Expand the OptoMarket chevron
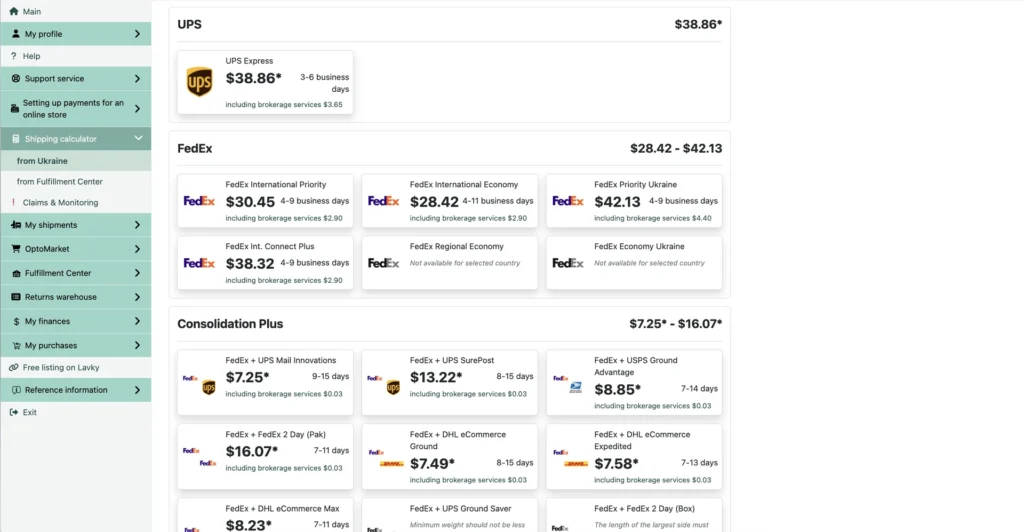This screenshot has height=532, width=1024. pos(137,249)
